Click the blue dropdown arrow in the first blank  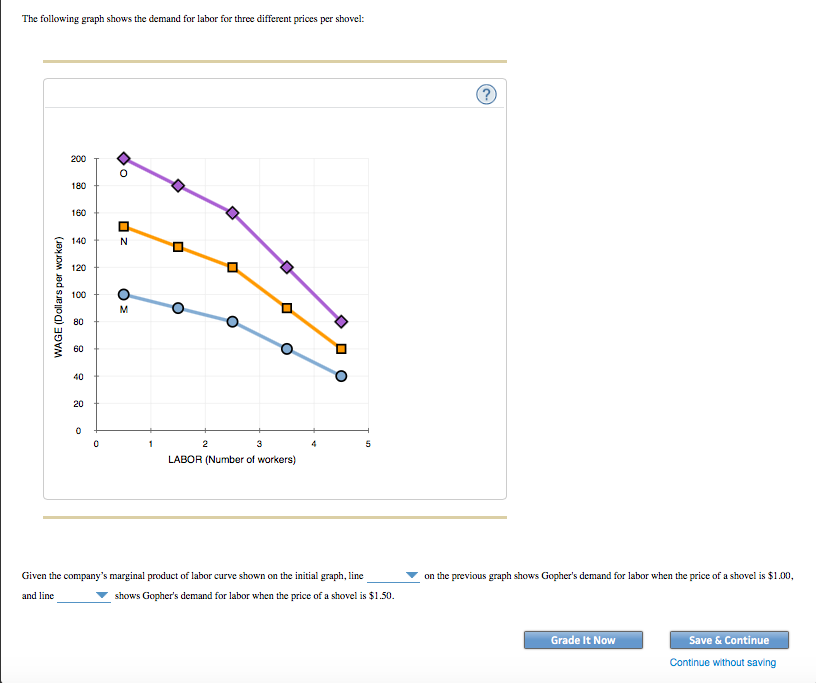point(414,575)
